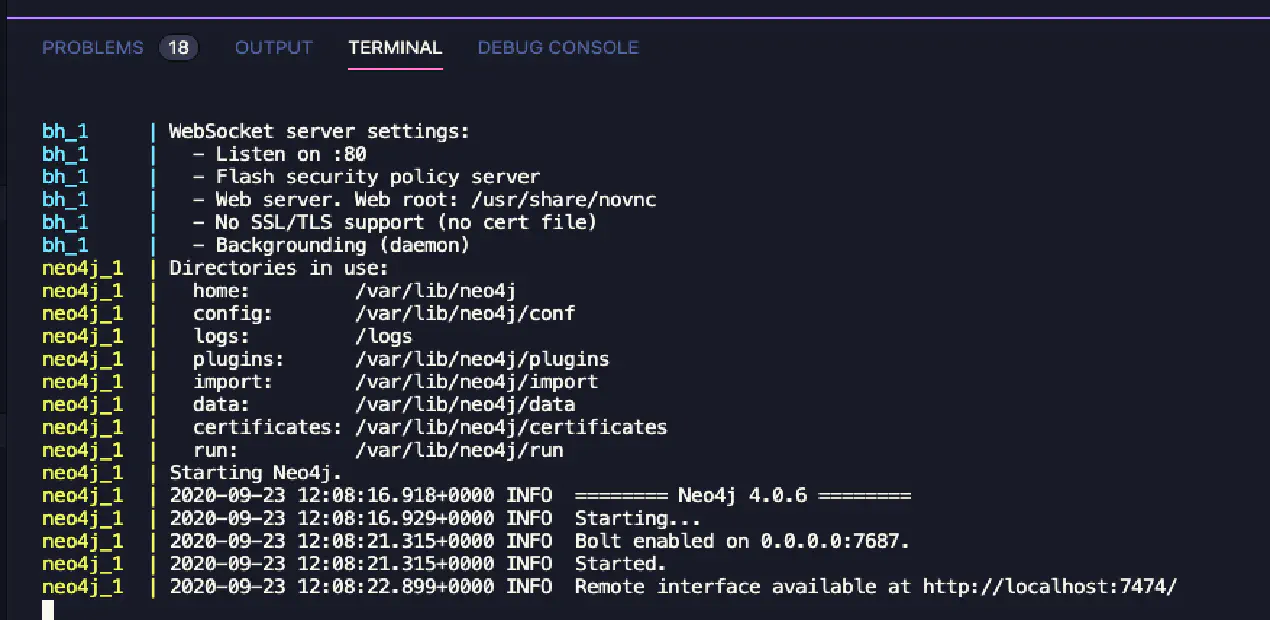Click the terminal cursor block at the prompt
This screenshot has width=1270, height=620.
coord(48,610)
